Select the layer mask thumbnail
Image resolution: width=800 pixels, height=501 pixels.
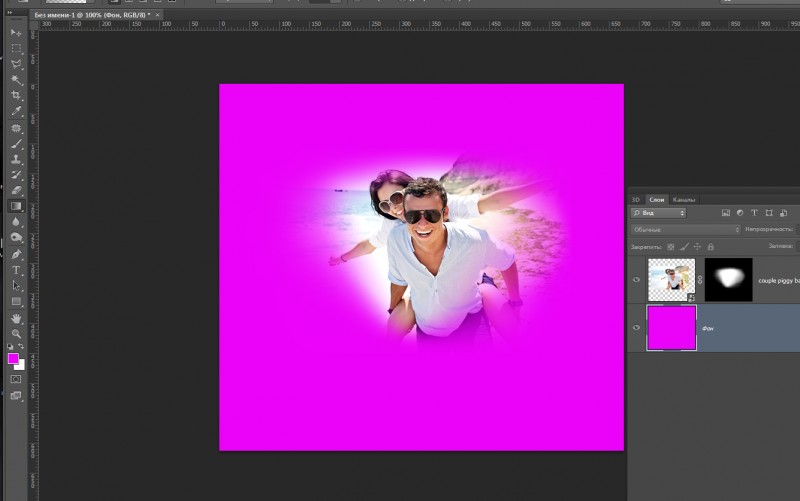point(728,280)
